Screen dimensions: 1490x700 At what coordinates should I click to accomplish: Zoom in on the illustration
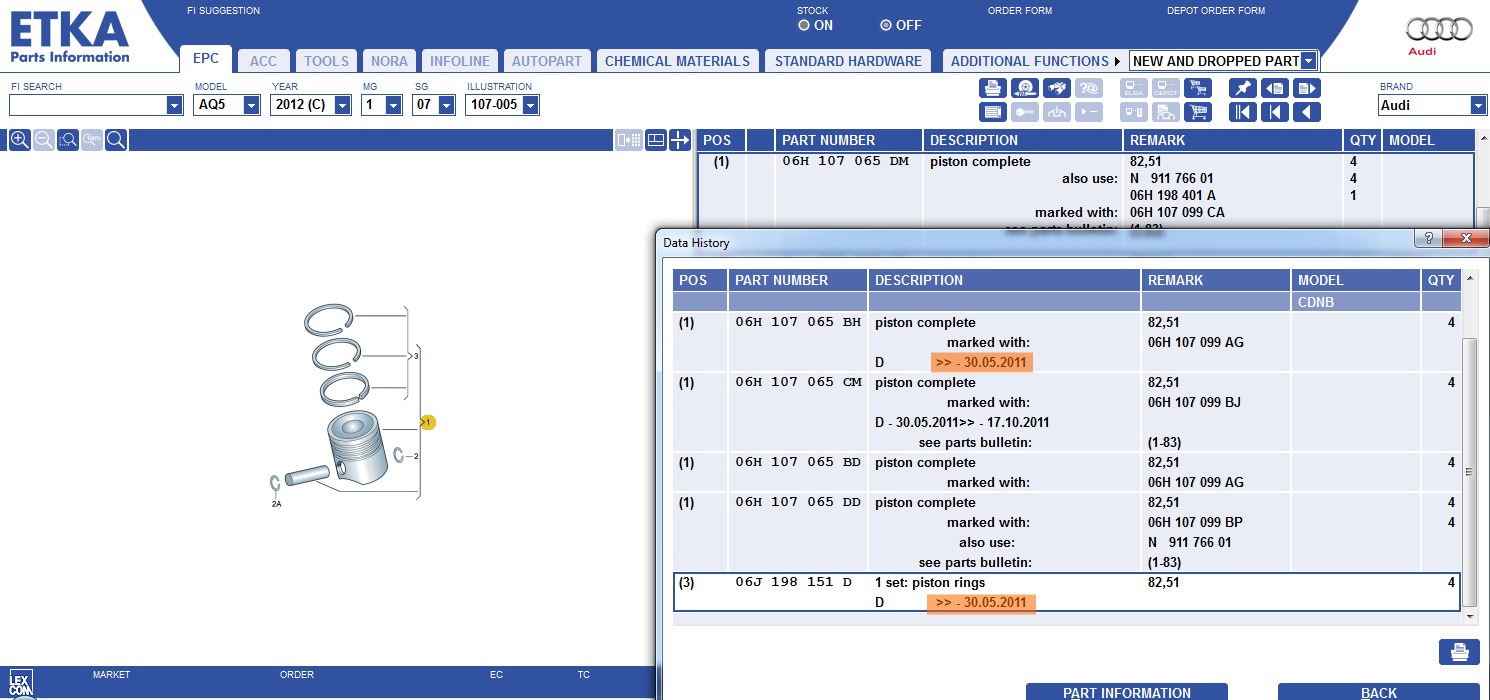pyautogui.click(x=20, y=140)
